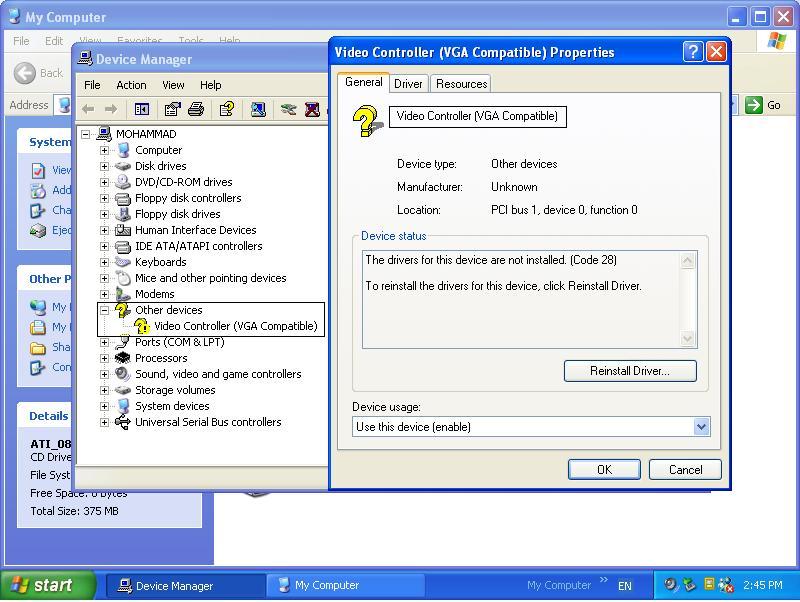The width and height of the screenshot is (800, 602).
Task: Click the Cancel button in the Properties dialog
Action: point(685,469)
